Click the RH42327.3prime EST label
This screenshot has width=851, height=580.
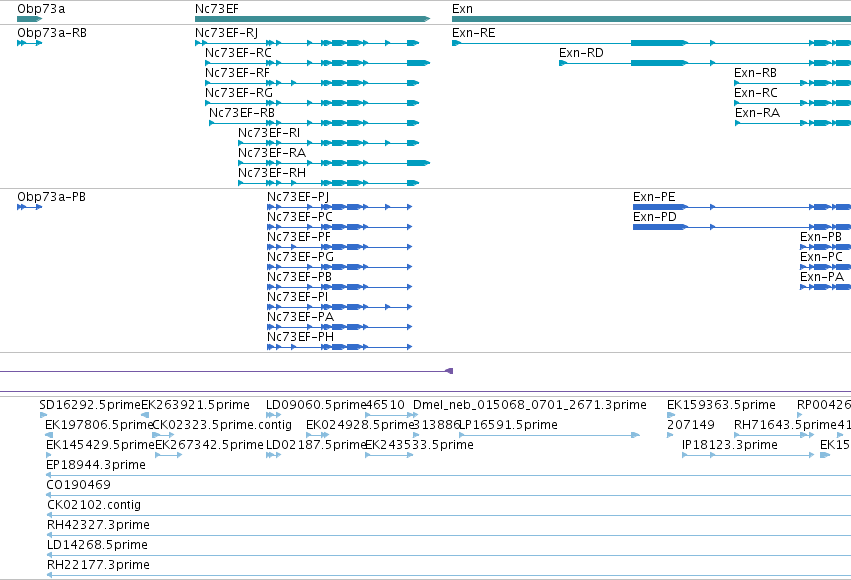coord(98,525)
